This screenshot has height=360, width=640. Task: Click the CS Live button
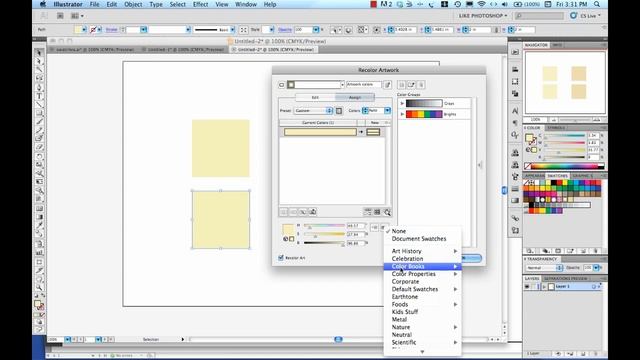(586, 16)
